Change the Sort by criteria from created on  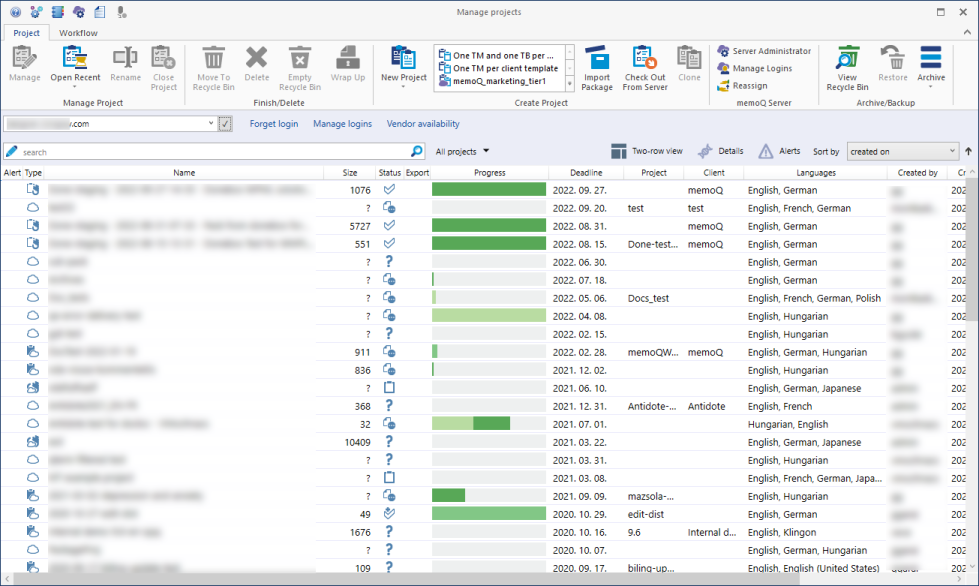(x=902, y=150)
